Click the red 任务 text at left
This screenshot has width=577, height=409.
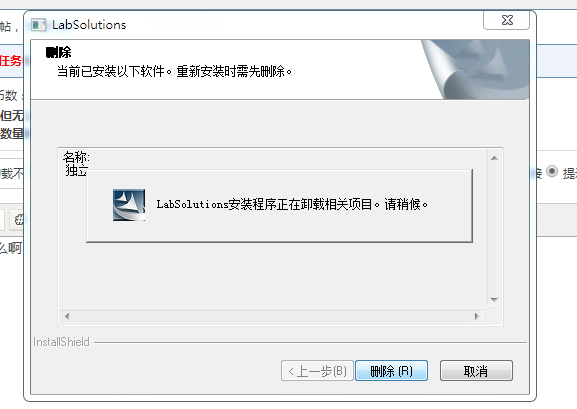point(11,60)
